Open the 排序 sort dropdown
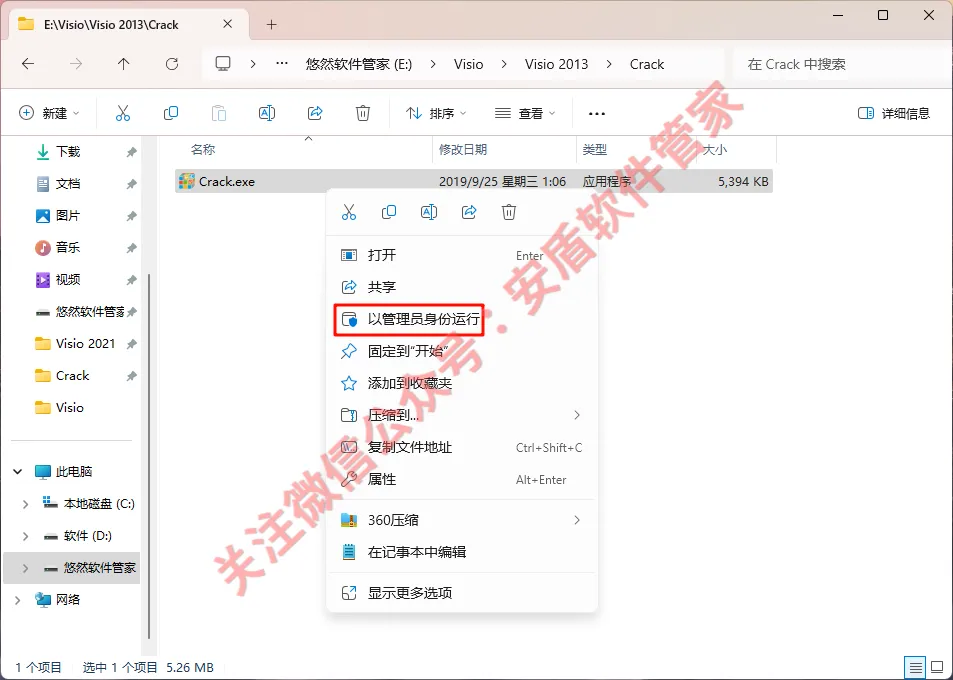The width and height of the screenshot is (953, 680). 436,113
